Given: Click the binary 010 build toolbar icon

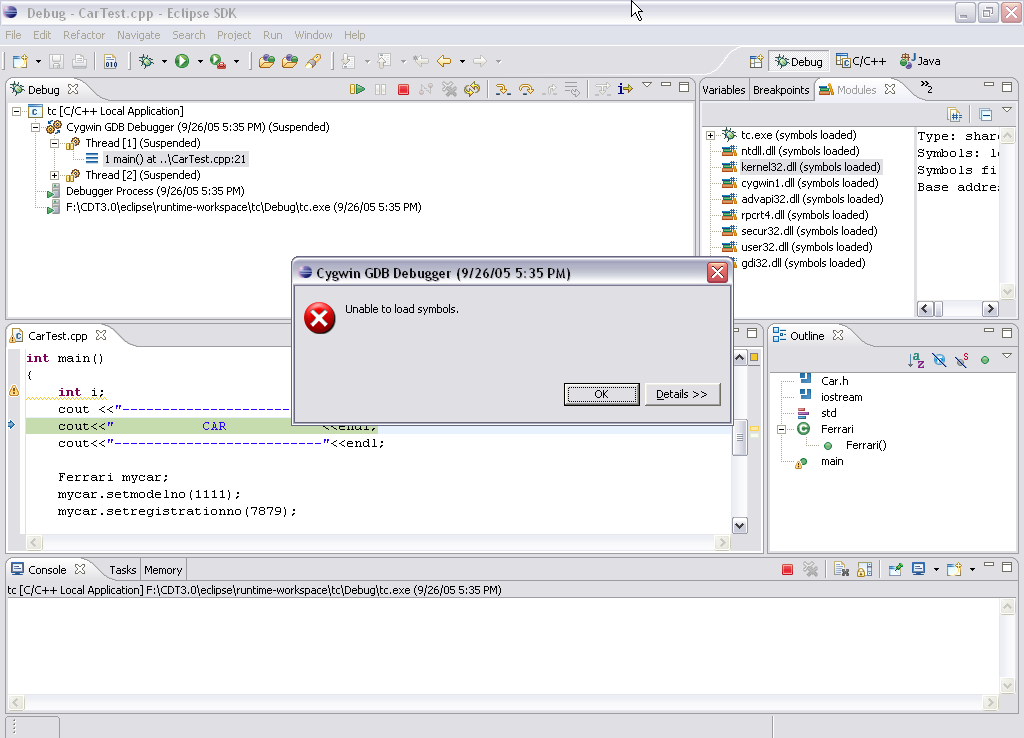Looking at the screenshot, I should point(110,61).
